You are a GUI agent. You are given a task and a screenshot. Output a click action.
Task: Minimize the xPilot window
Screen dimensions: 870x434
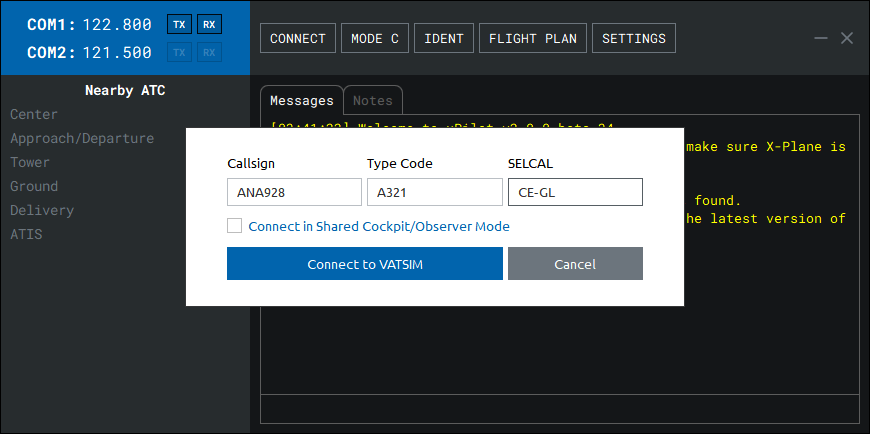tap(821, 38)
